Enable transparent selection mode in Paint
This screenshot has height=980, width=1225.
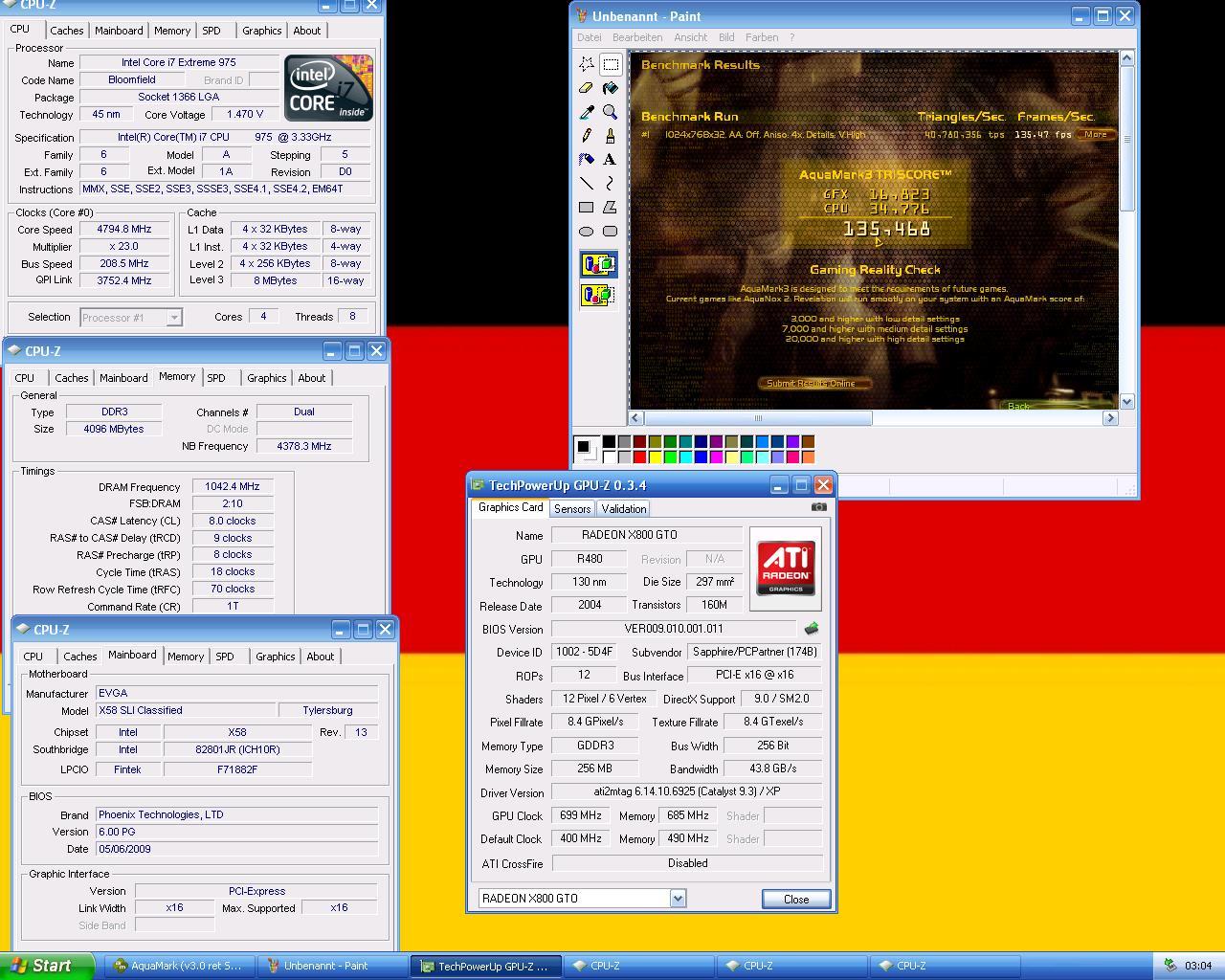(x=598, y=295)
